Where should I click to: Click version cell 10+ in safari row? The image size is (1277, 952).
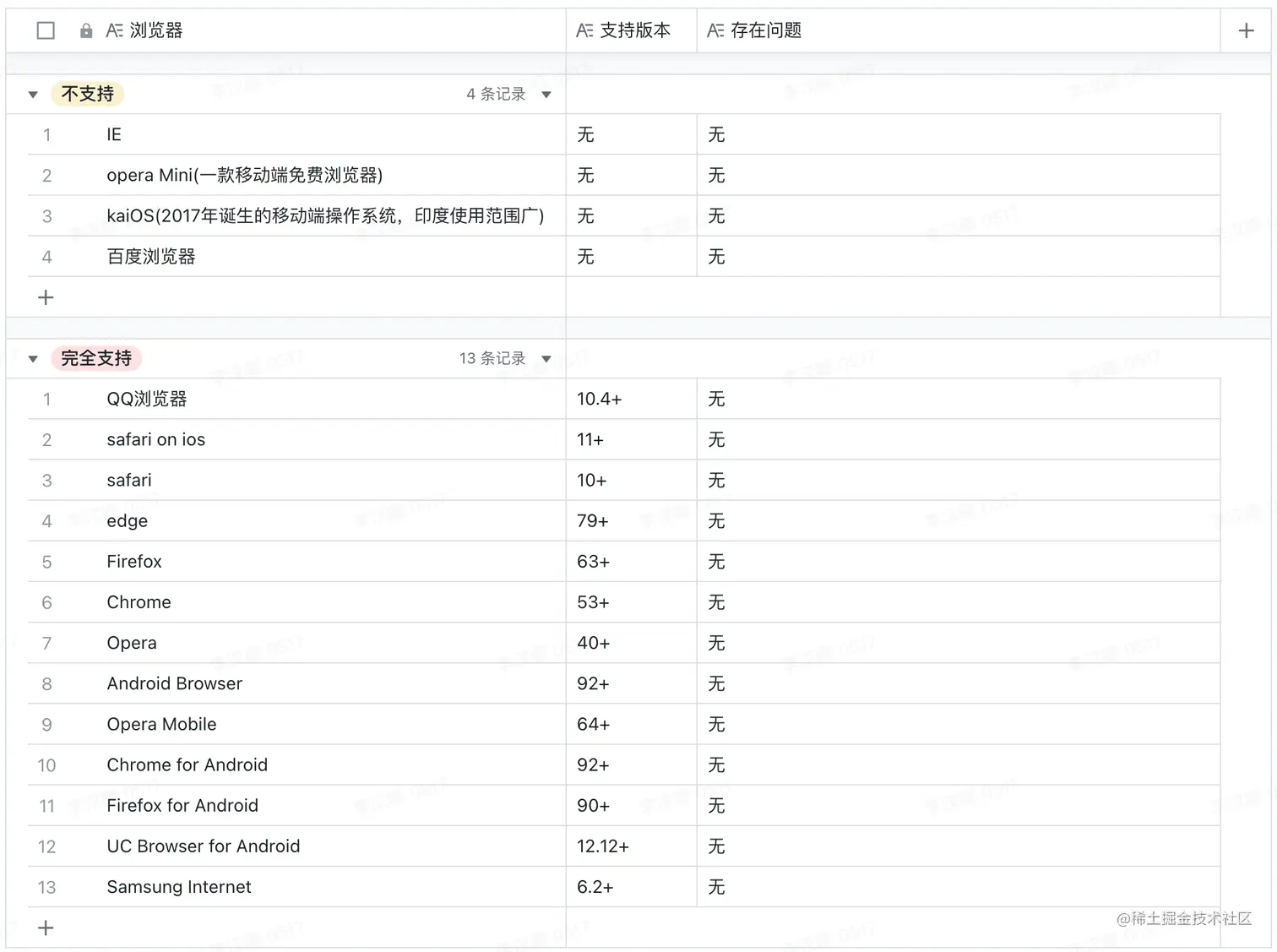[x=631, y=480]
